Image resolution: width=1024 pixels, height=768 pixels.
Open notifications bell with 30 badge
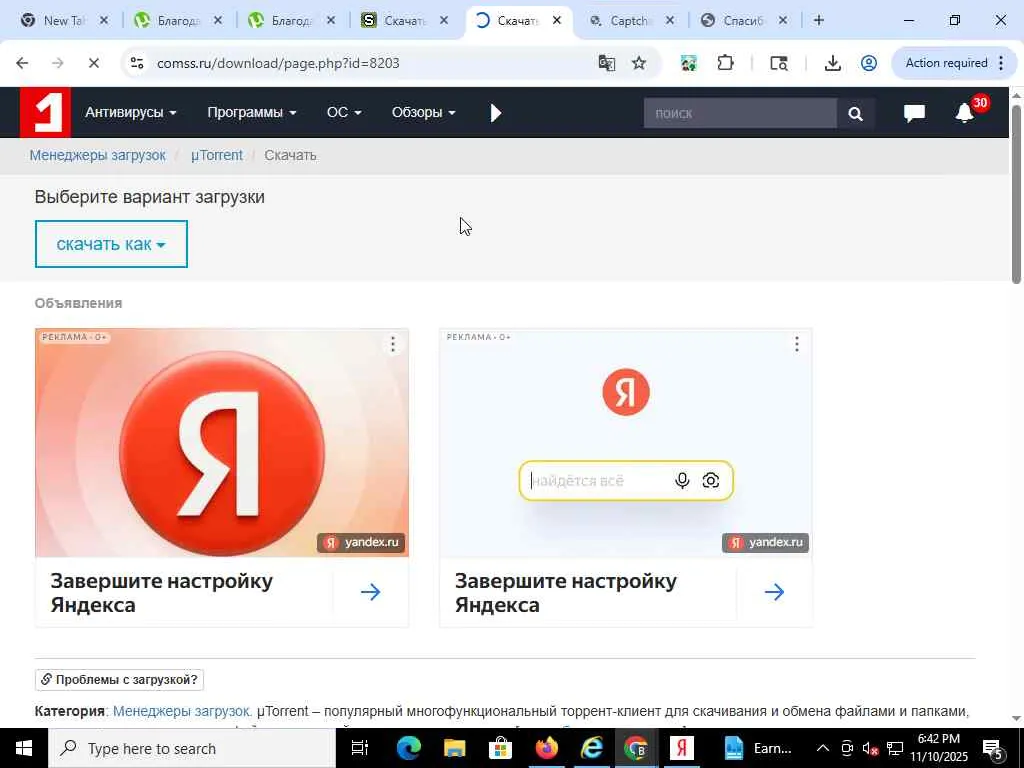(x=967, y=112)
